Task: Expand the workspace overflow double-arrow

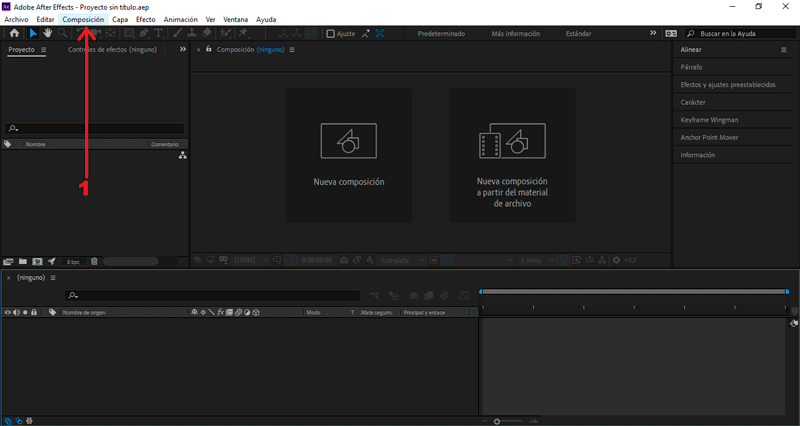Action: click(x=653, y=33)
